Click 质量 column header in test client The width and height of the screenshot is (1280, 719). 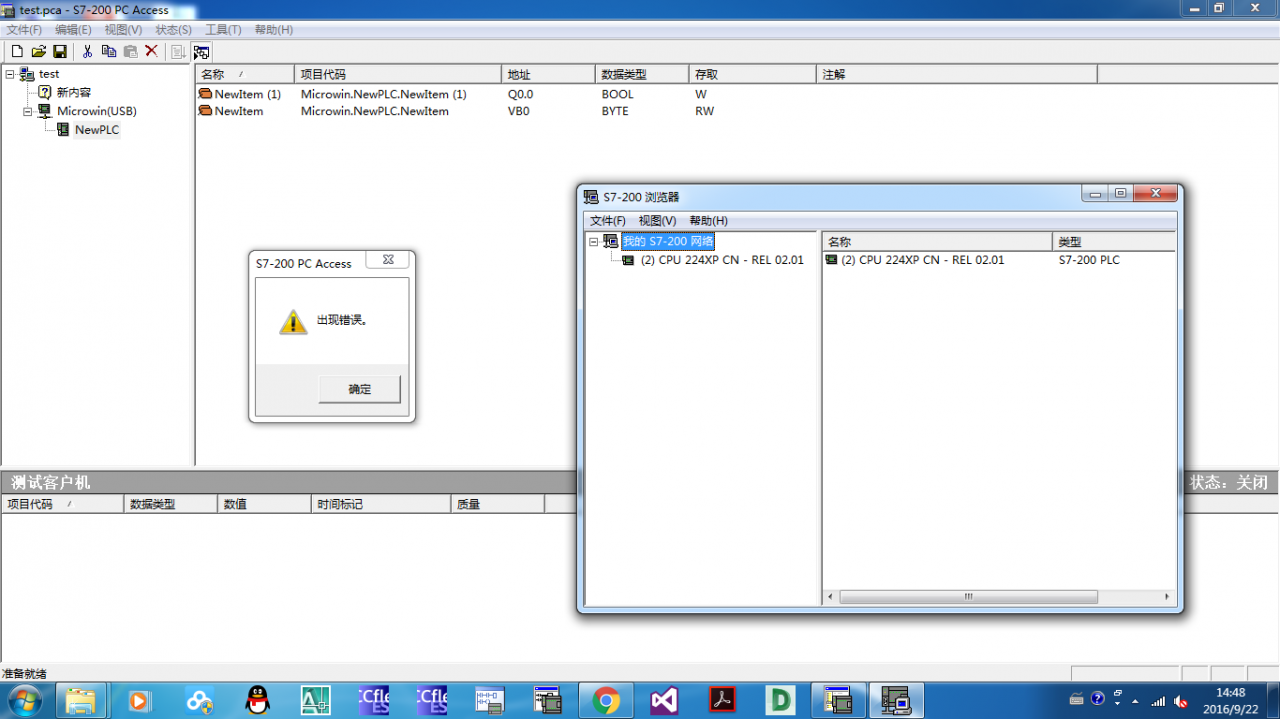498,504
